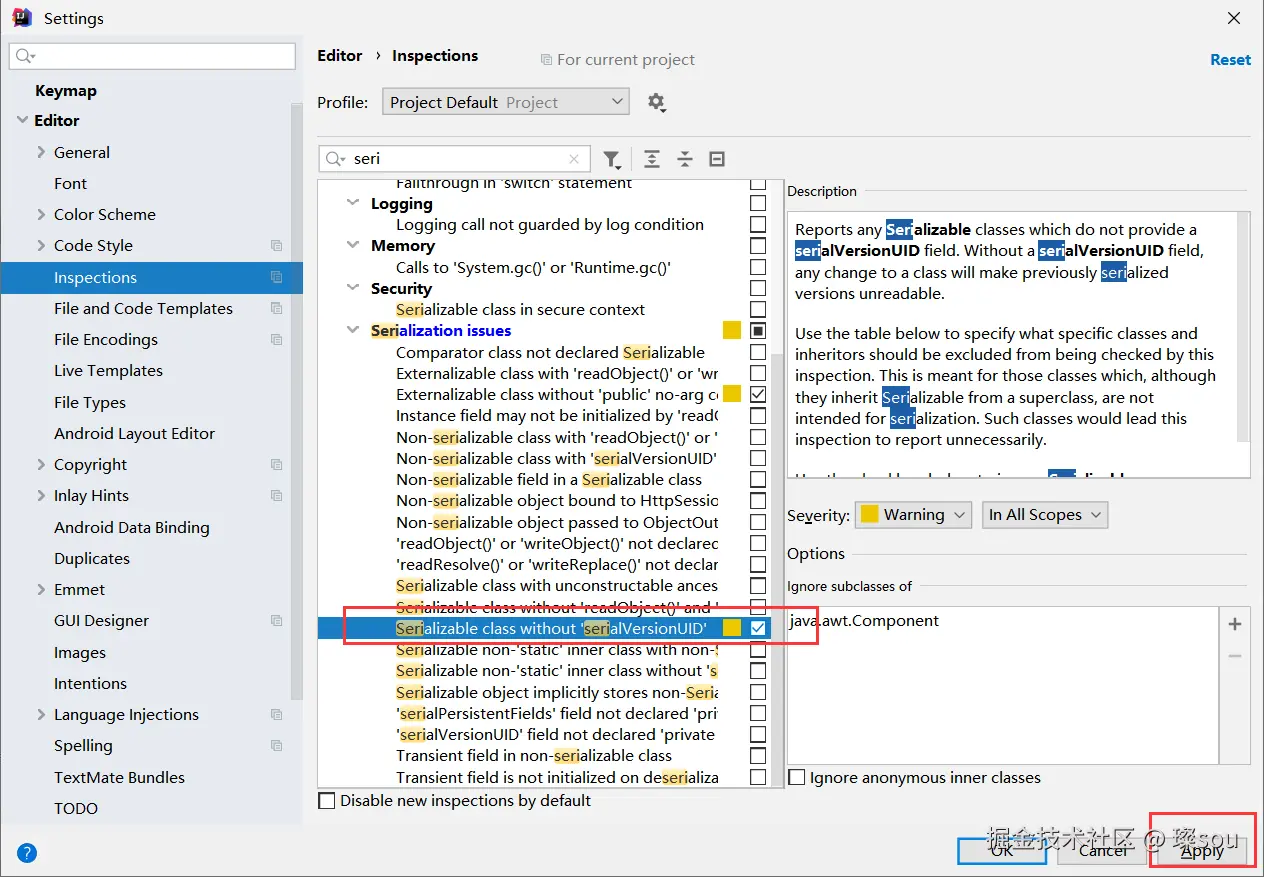Click yellow swatch on Externalizable class row
Viewport: 1264px width, 877px height.
point(732,394)
